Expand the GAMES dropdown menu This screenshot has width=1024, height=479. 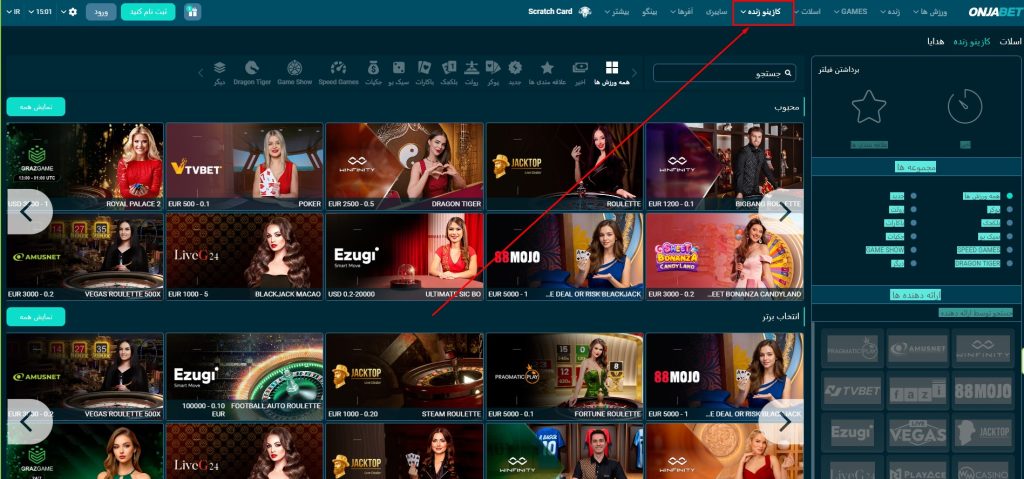point(850,12)
